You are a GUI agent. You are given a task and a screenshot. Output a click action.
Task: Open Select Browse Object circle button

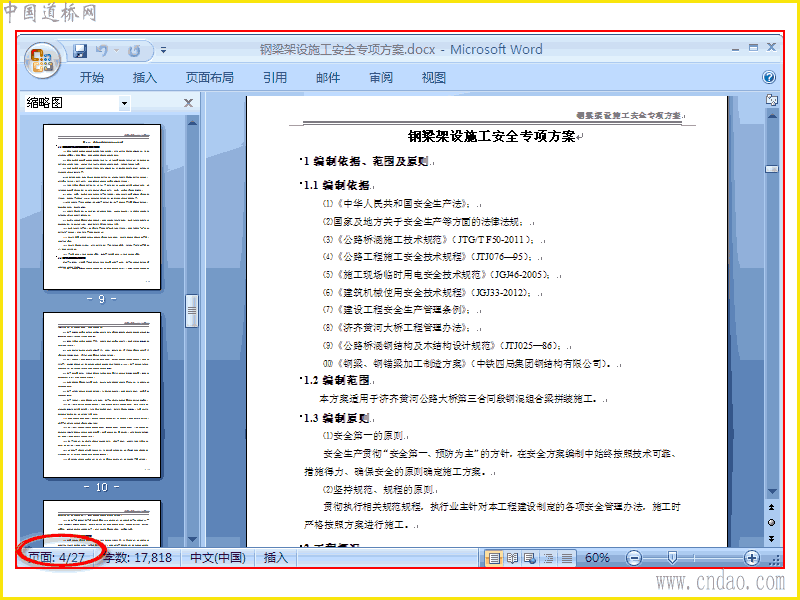pyautogui.click(x=771, y=522)
